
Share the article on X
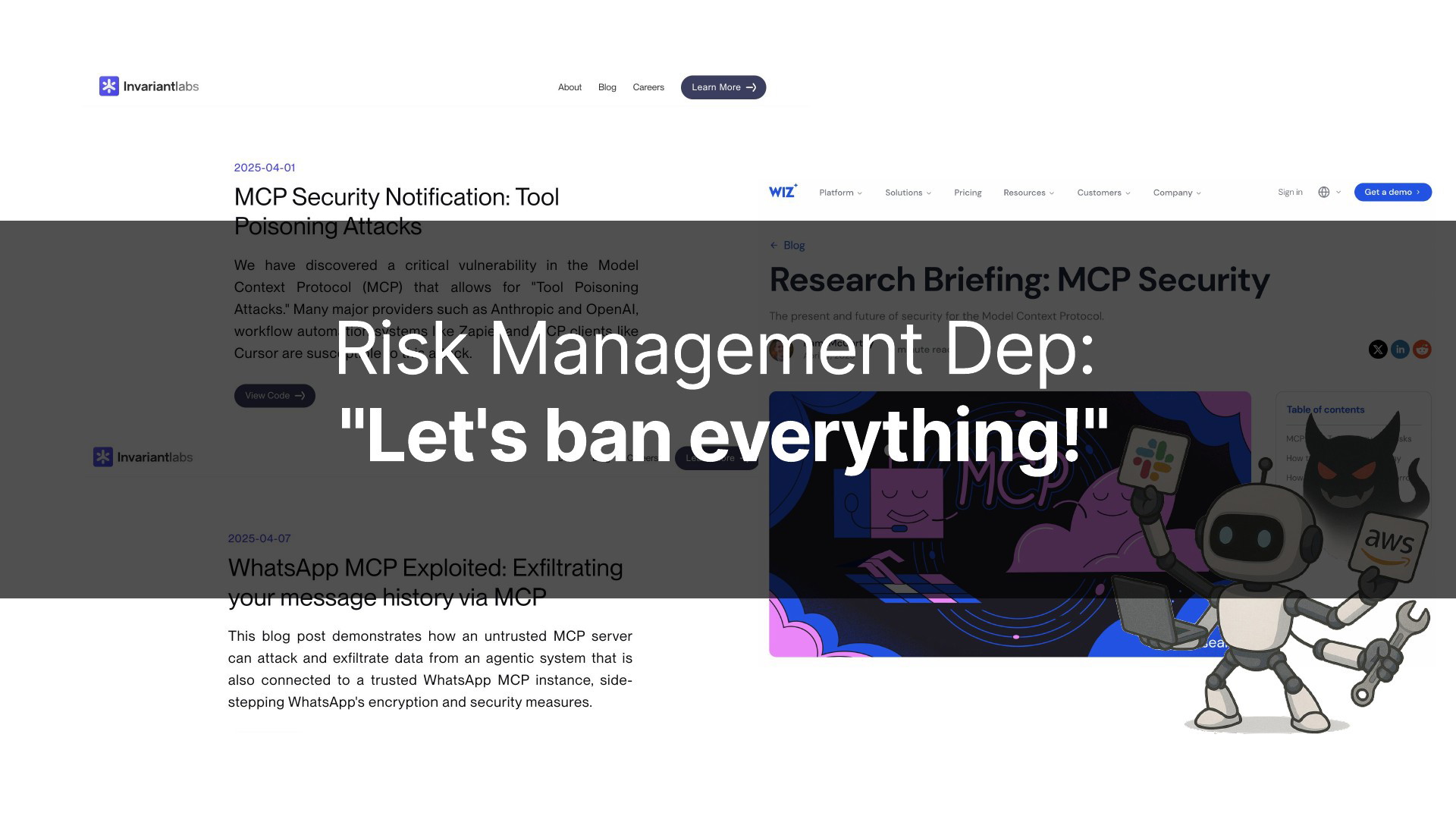1378,349
